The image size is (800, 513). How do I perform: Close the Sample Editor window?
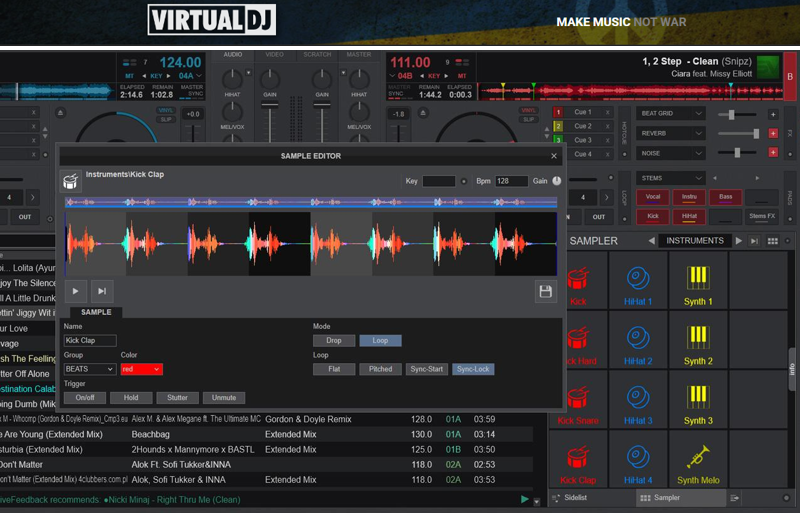554,156
